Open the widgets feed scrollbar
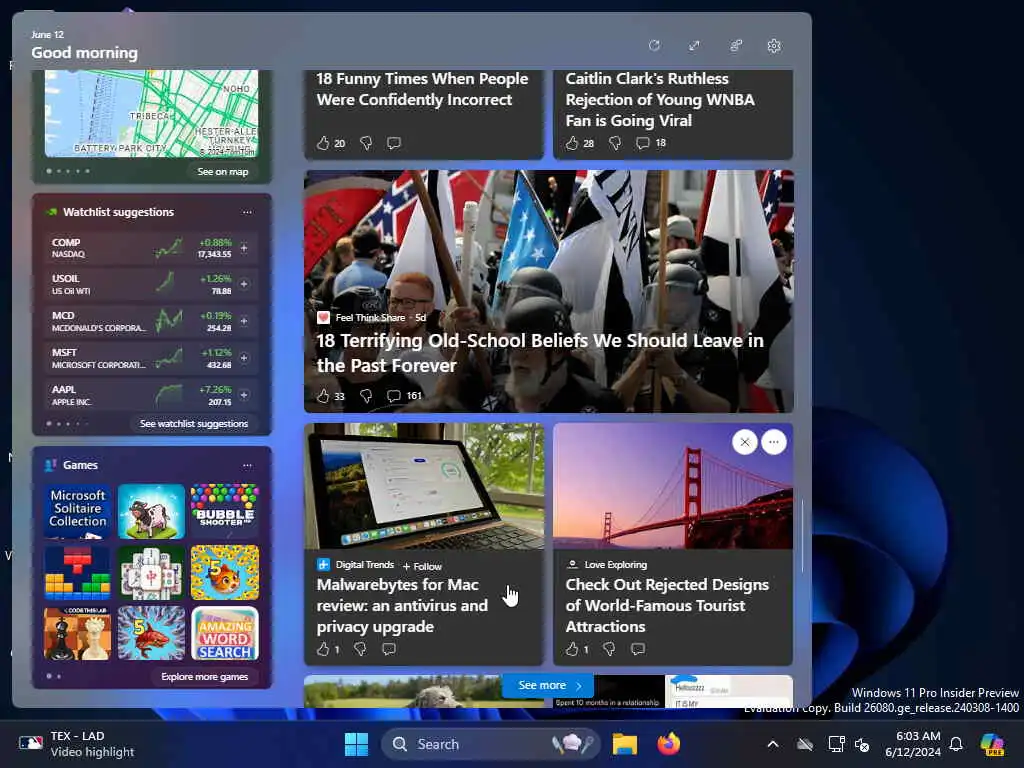The height and width of the screenshot is (768, 1024). pyautogui.click(x=803, y=536)
